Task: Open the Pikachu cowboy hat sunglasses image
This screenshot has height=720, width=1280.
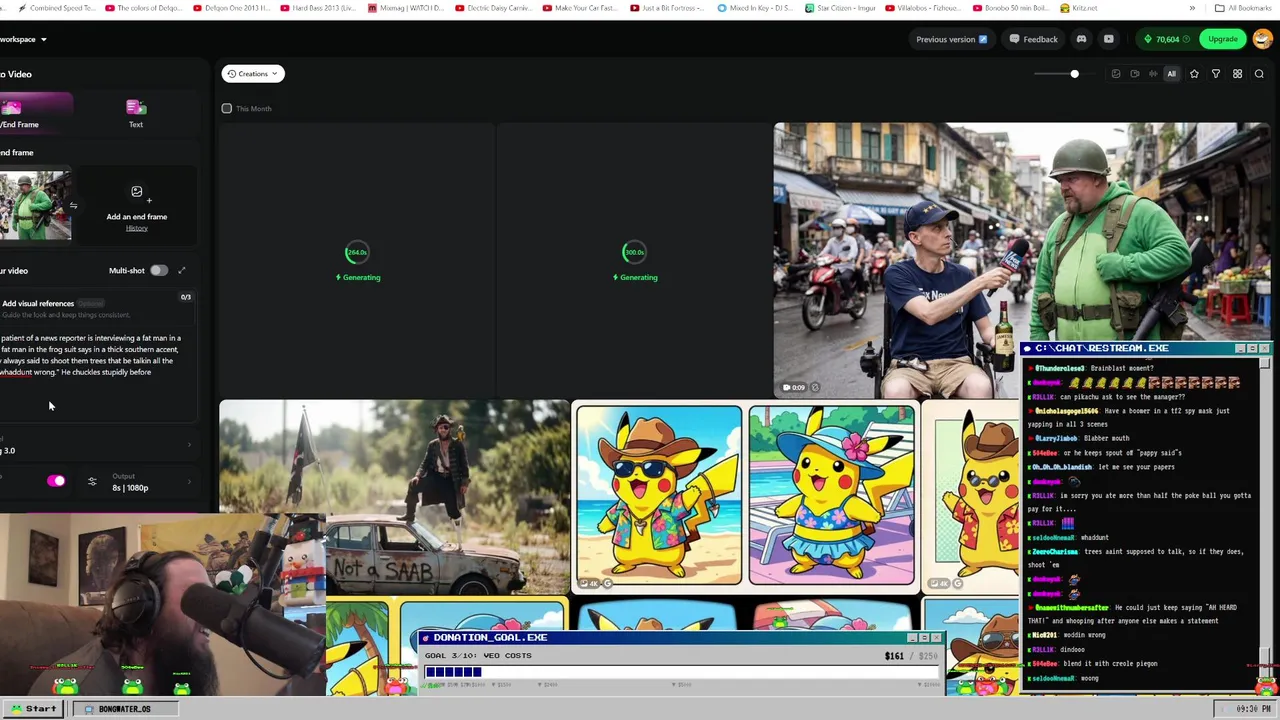Action: 659,495
